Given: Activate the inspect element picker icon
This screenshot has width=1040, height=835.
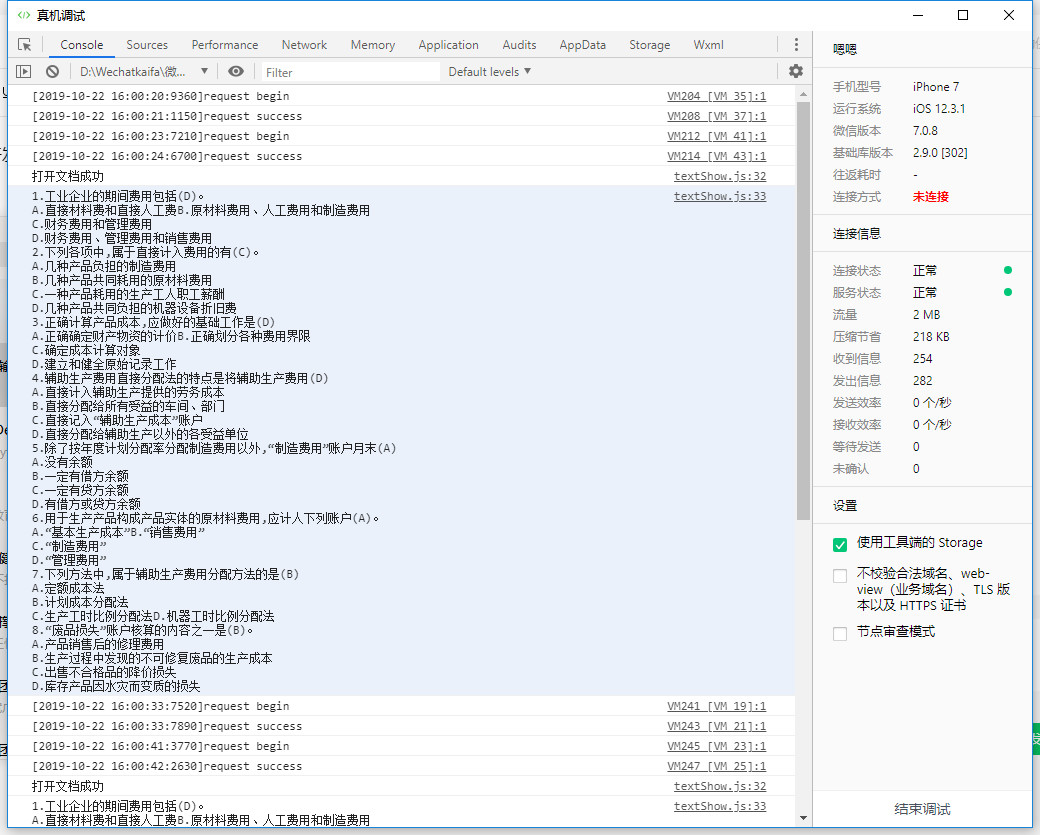Looking at the screenshot, I should pos(25,45).
